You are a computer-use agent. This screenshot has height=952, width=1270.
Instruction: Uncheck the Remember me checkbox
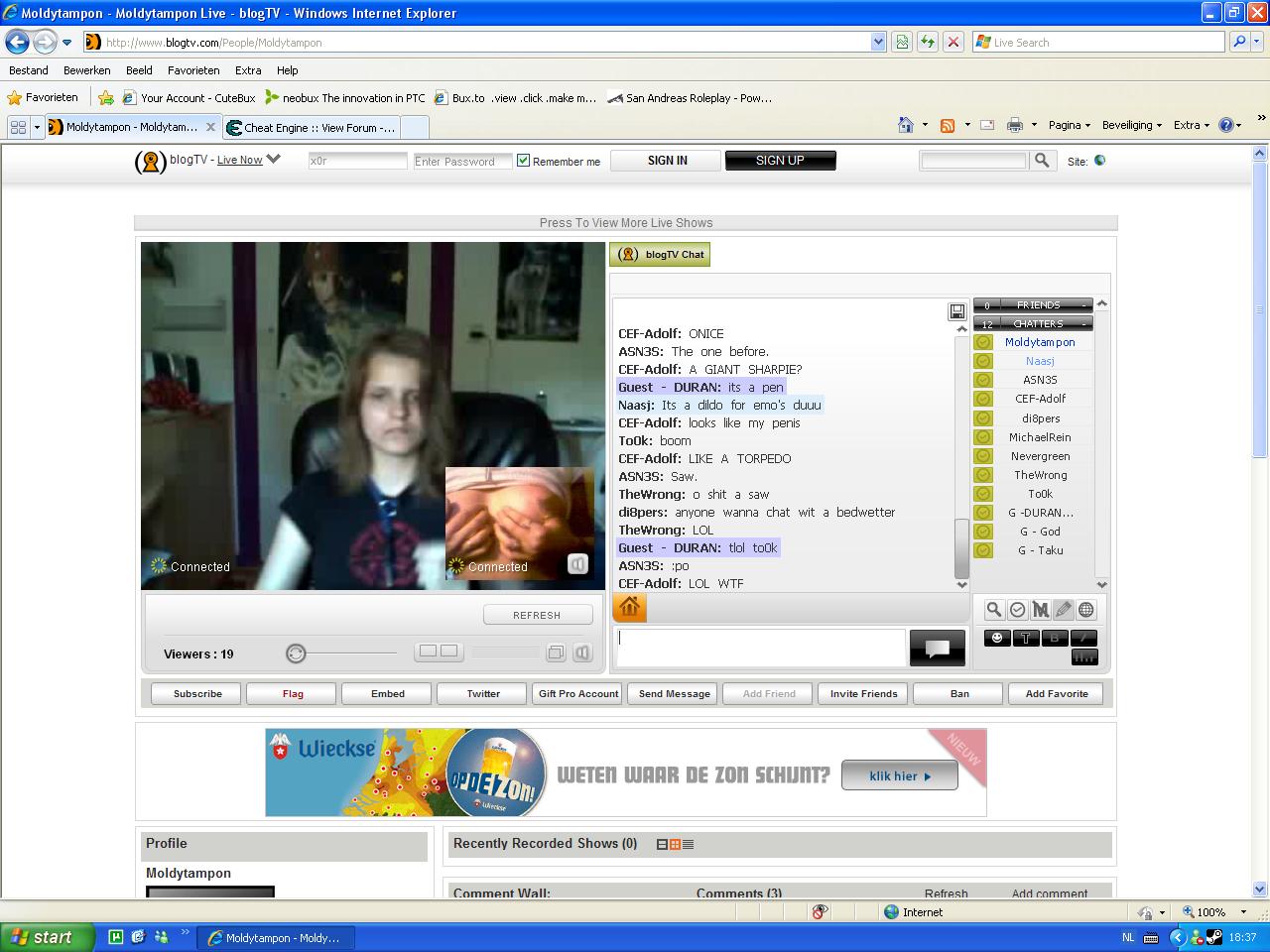[x=523, y=161]
